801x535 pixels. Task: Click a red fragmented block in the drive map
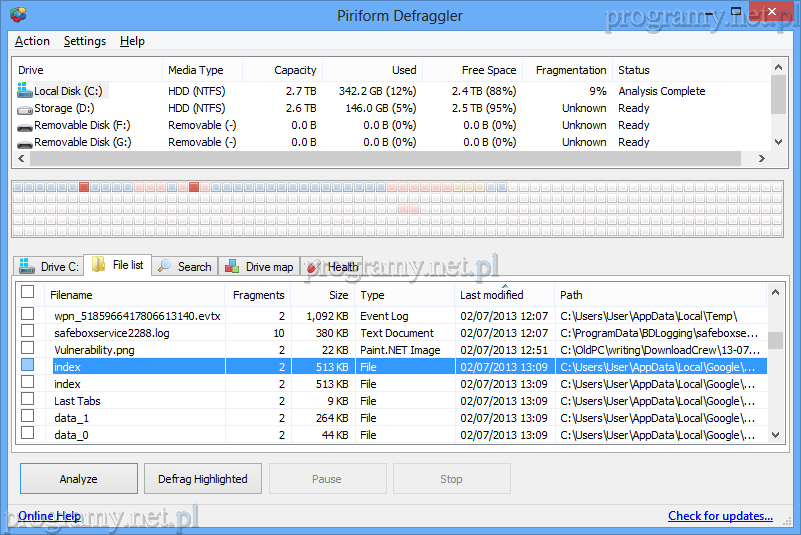pyautogui.click(x=84, y=187)
